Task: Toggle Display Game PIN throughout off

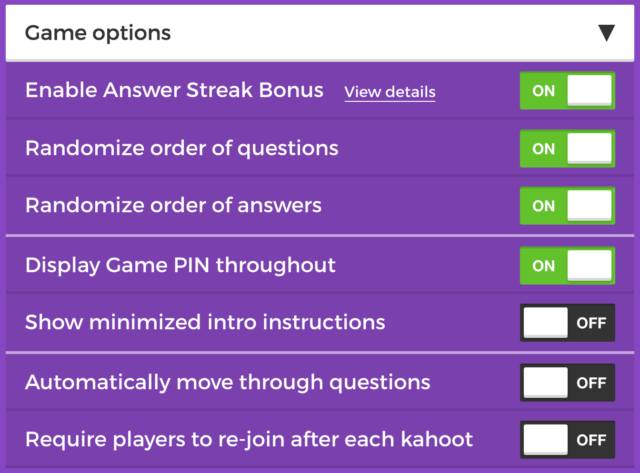Action: click(566, 266)
